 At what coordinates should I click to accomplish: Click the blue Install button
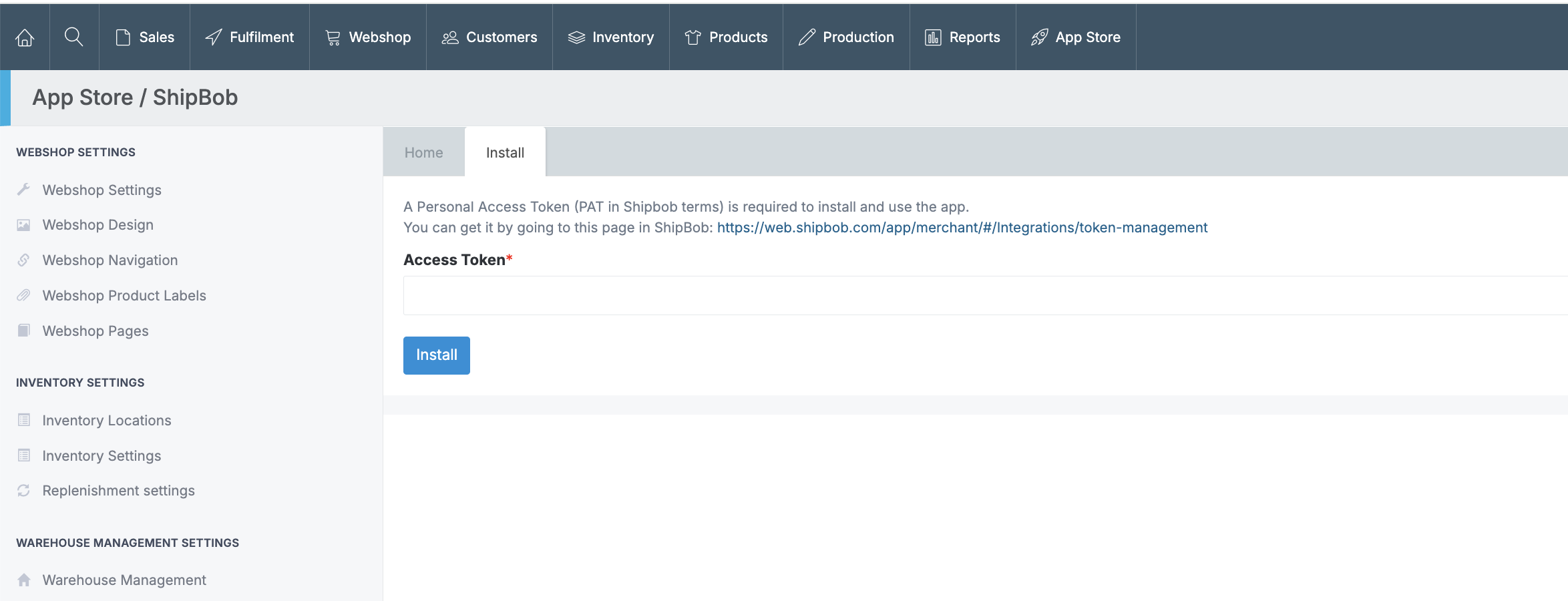(437, 355)
